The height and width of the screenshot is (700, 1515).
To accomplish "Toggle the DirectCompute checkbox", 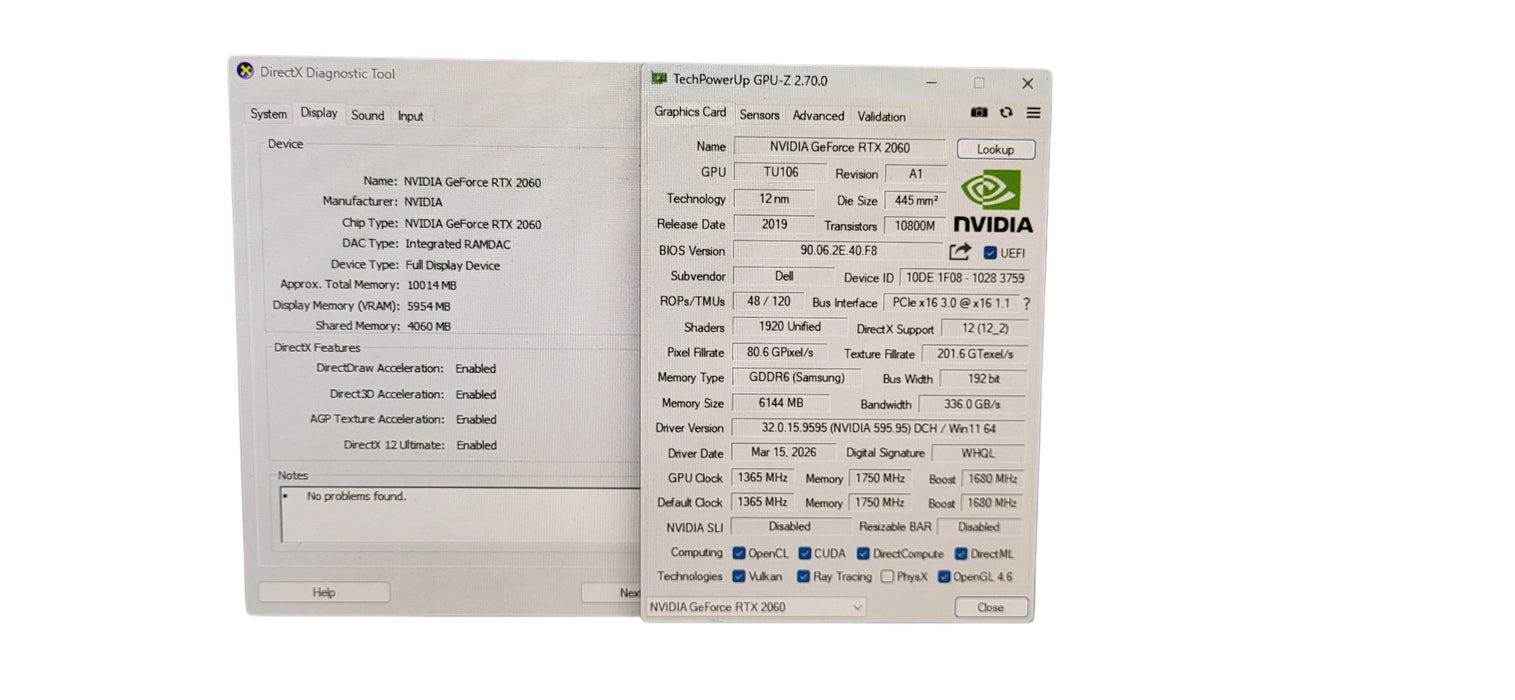I will 863,553.
